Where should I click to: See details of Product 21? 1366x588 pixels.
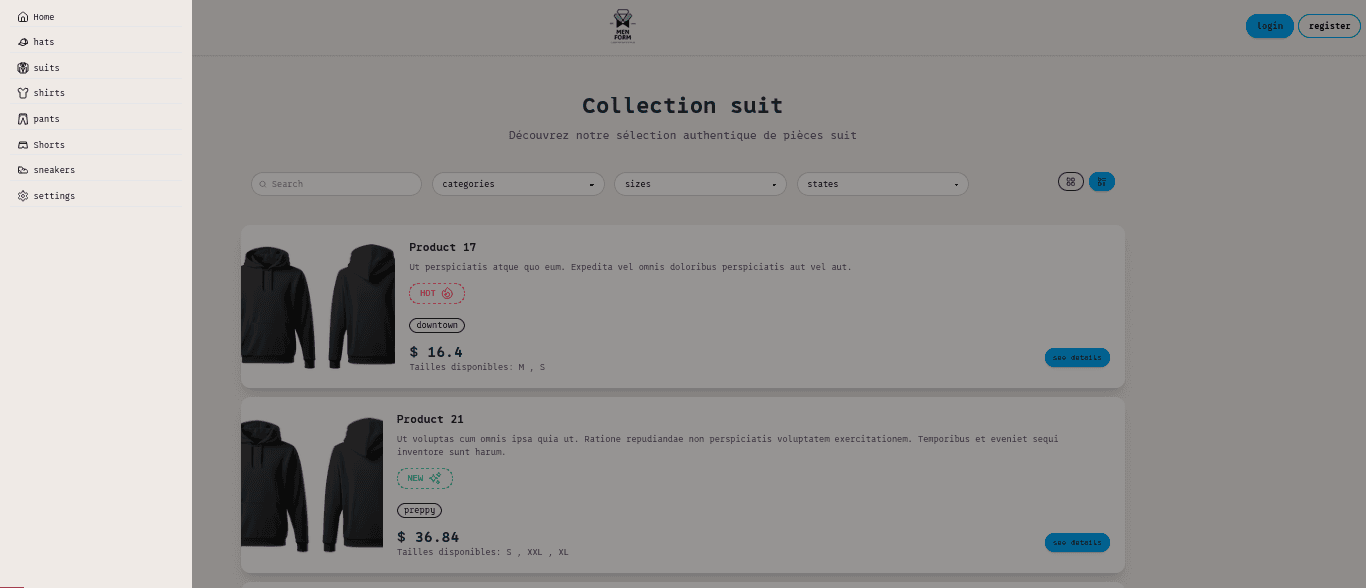(x=1077, y=543)
